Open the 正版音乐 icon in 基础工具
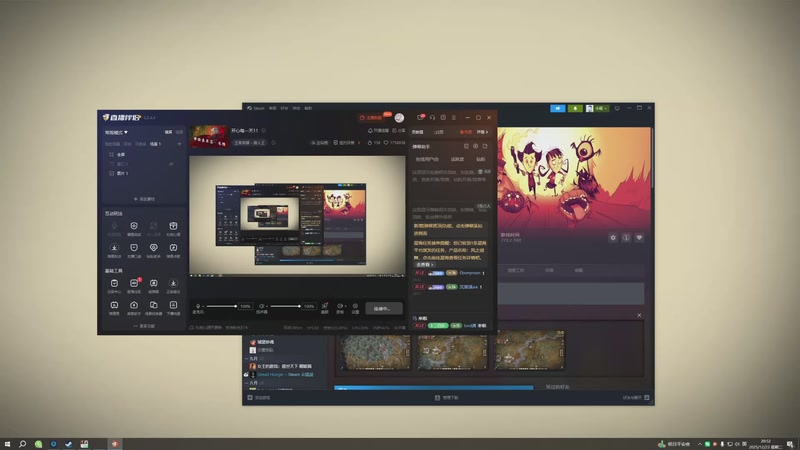Viewport: 800px width, 450px height. coord(173,283)
